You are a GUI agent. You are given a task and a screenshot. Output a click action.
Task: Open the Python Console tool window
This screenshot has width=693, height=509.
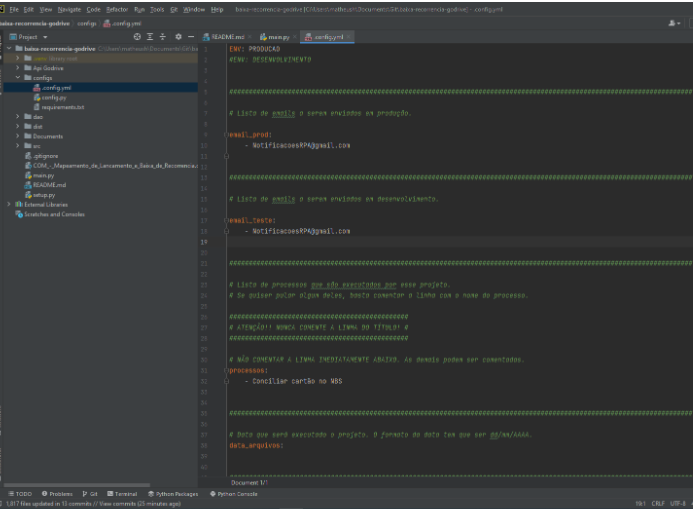point(233,494)
